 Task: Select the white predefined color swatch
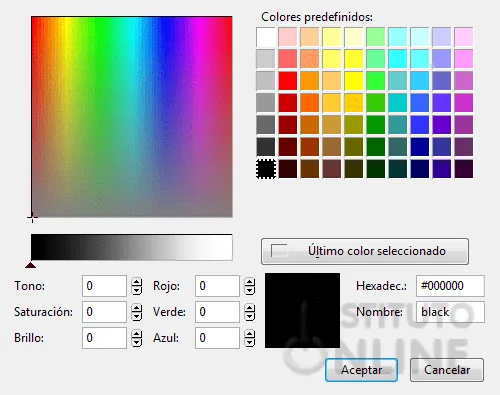(266, 37)
